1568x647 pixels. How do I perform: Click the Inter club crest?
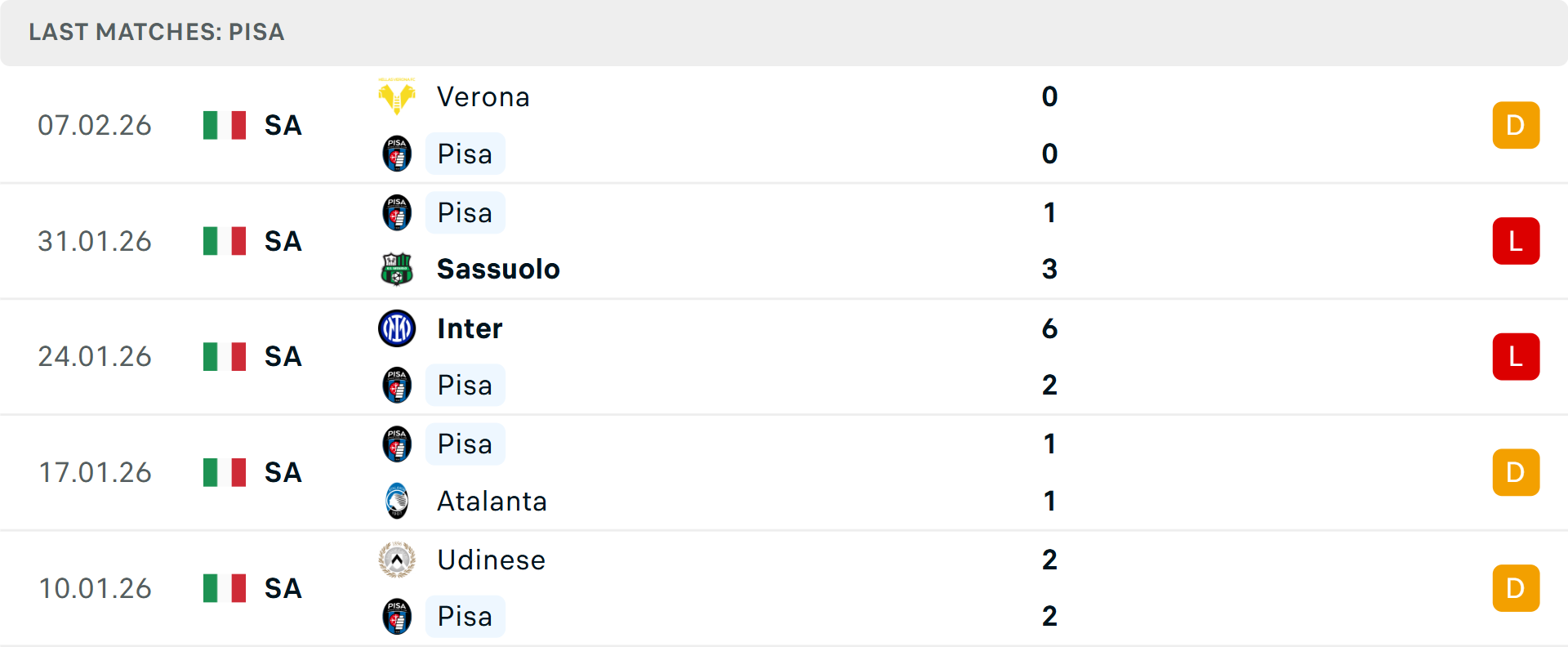[397, 328]
